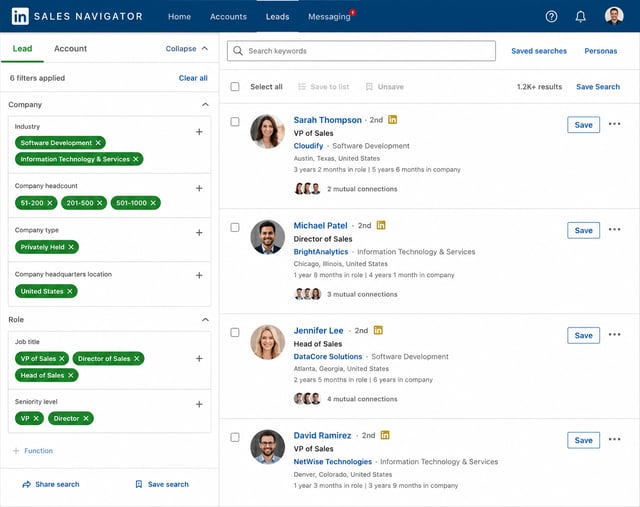Remove the 51-200 headcount filter
This screenshot has height=507, width=640.
pos(50,203)
